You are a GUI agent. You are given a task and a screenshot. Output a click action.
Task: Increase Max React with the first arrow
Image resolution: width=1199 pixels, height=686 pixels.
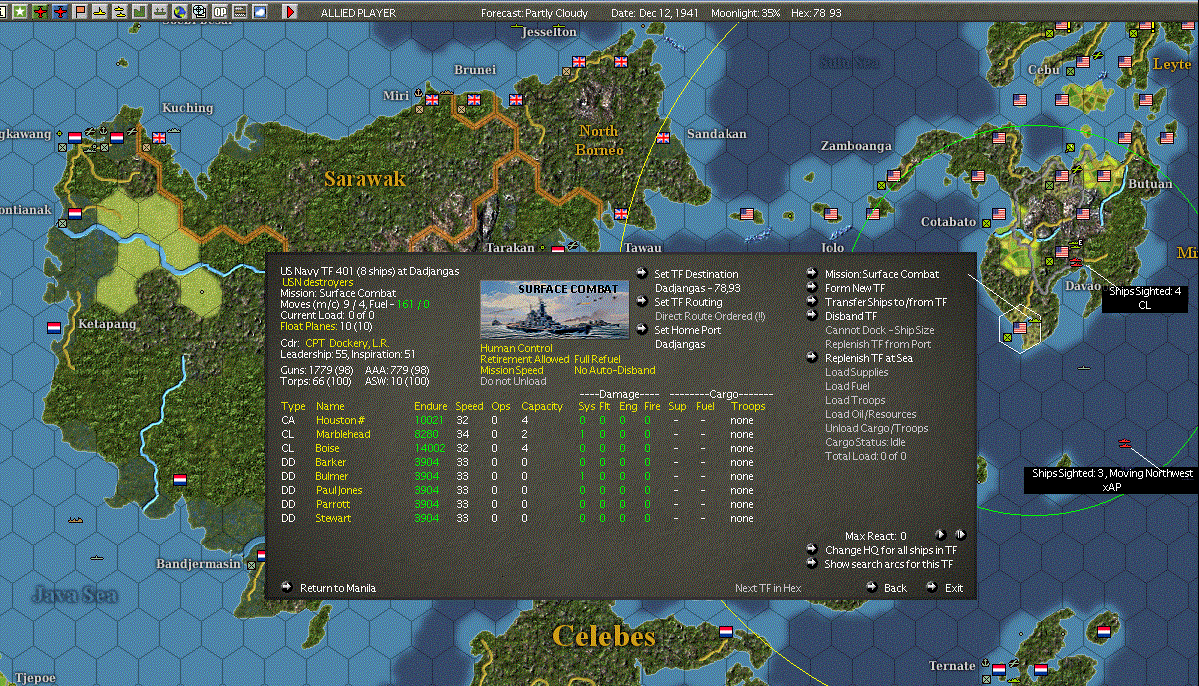click(940, 535)
